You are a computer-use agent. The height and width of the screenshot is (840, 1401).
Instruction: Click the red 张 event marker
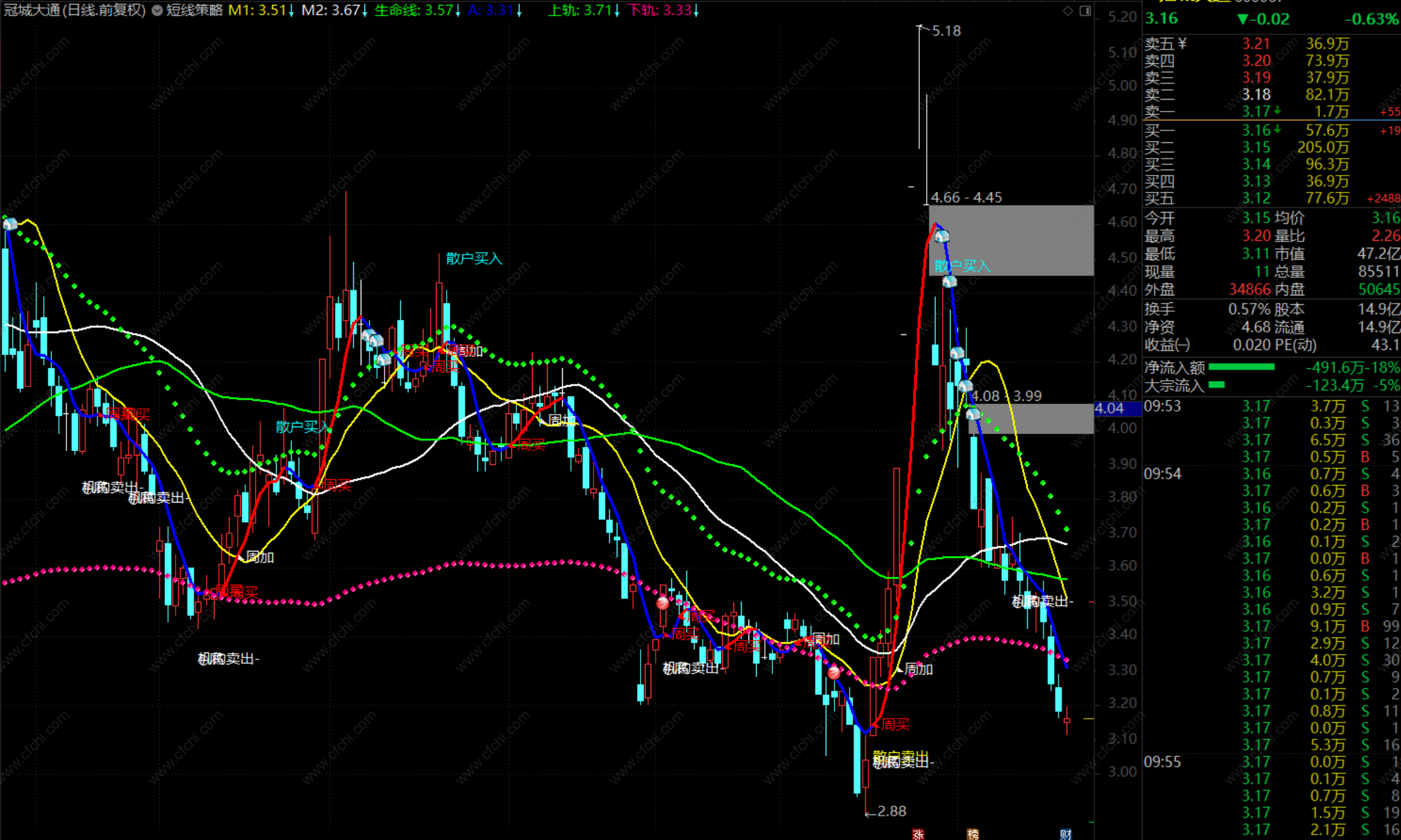(x=918, y=834)
